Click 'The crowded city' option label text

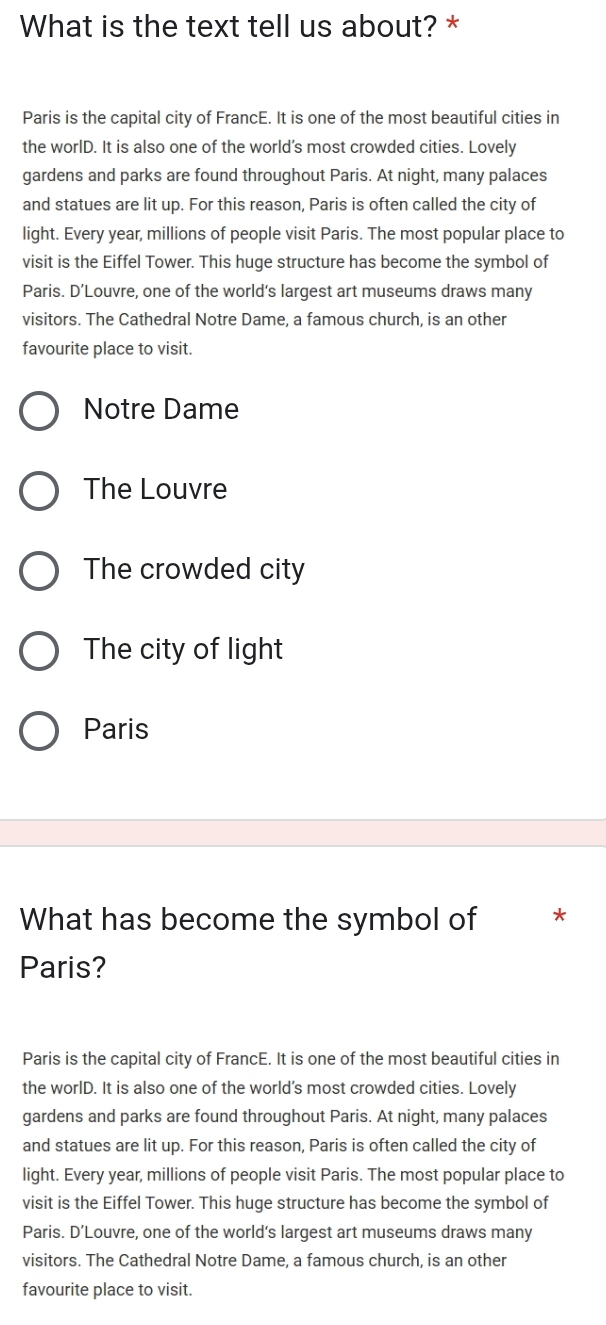point(195,569)
